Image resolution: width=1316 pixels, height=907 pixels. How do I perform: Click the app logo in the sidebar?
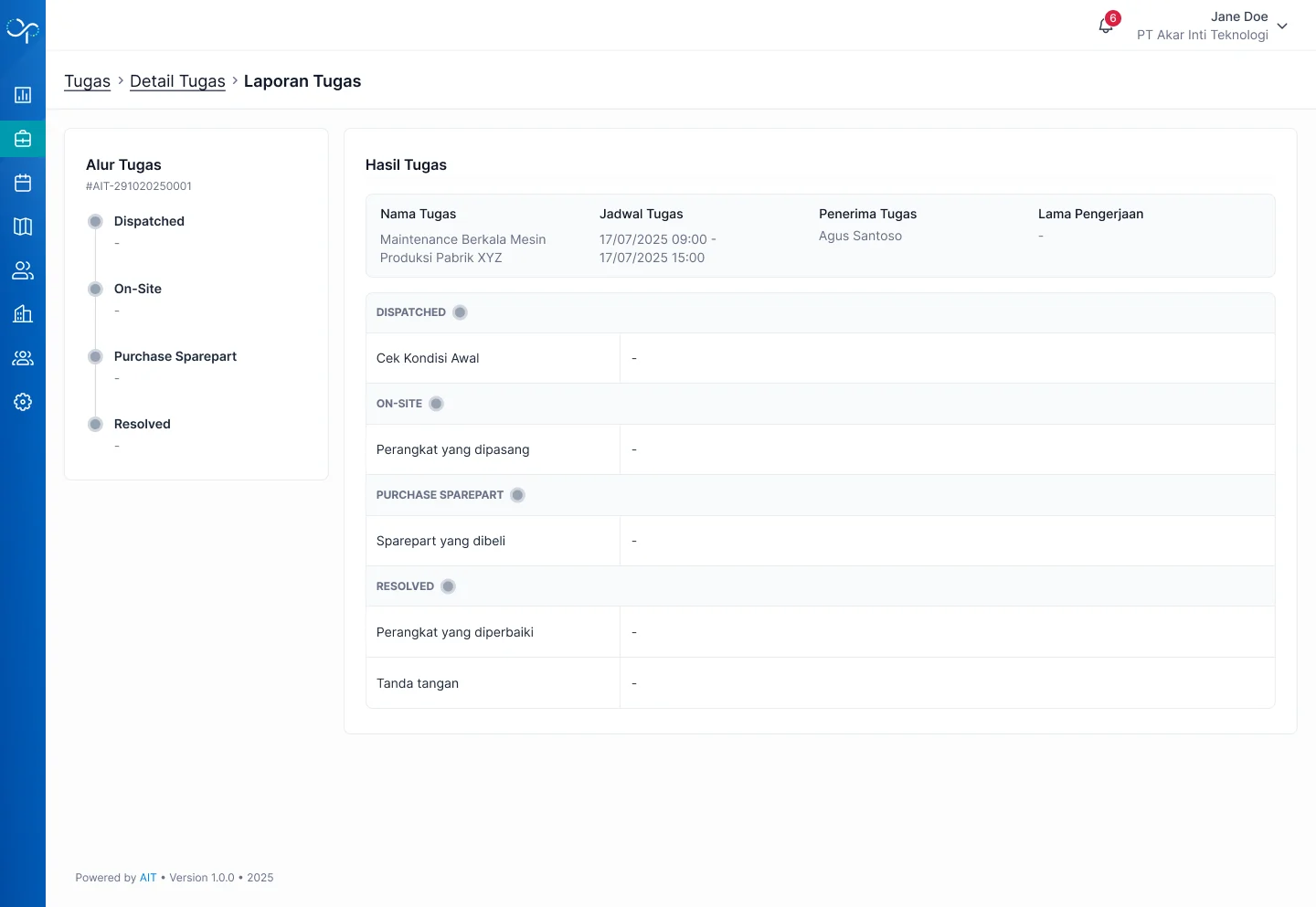pyautogui.click(x=23, y=30)
